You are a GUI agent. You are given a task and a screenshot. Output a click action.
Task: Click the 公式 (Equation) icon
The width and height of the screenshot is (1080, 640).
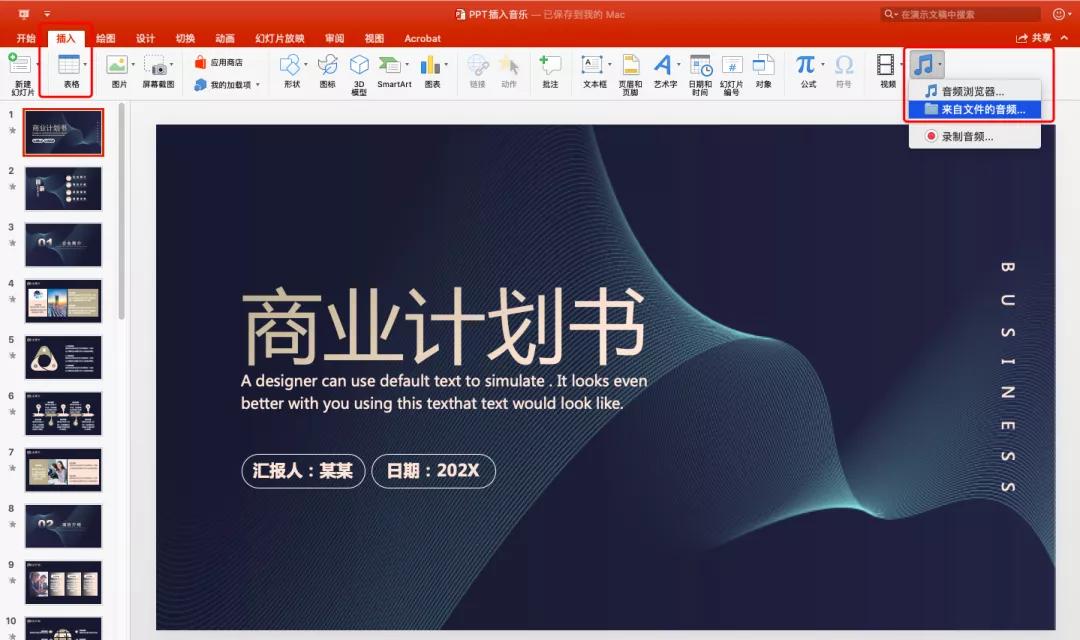807,66
